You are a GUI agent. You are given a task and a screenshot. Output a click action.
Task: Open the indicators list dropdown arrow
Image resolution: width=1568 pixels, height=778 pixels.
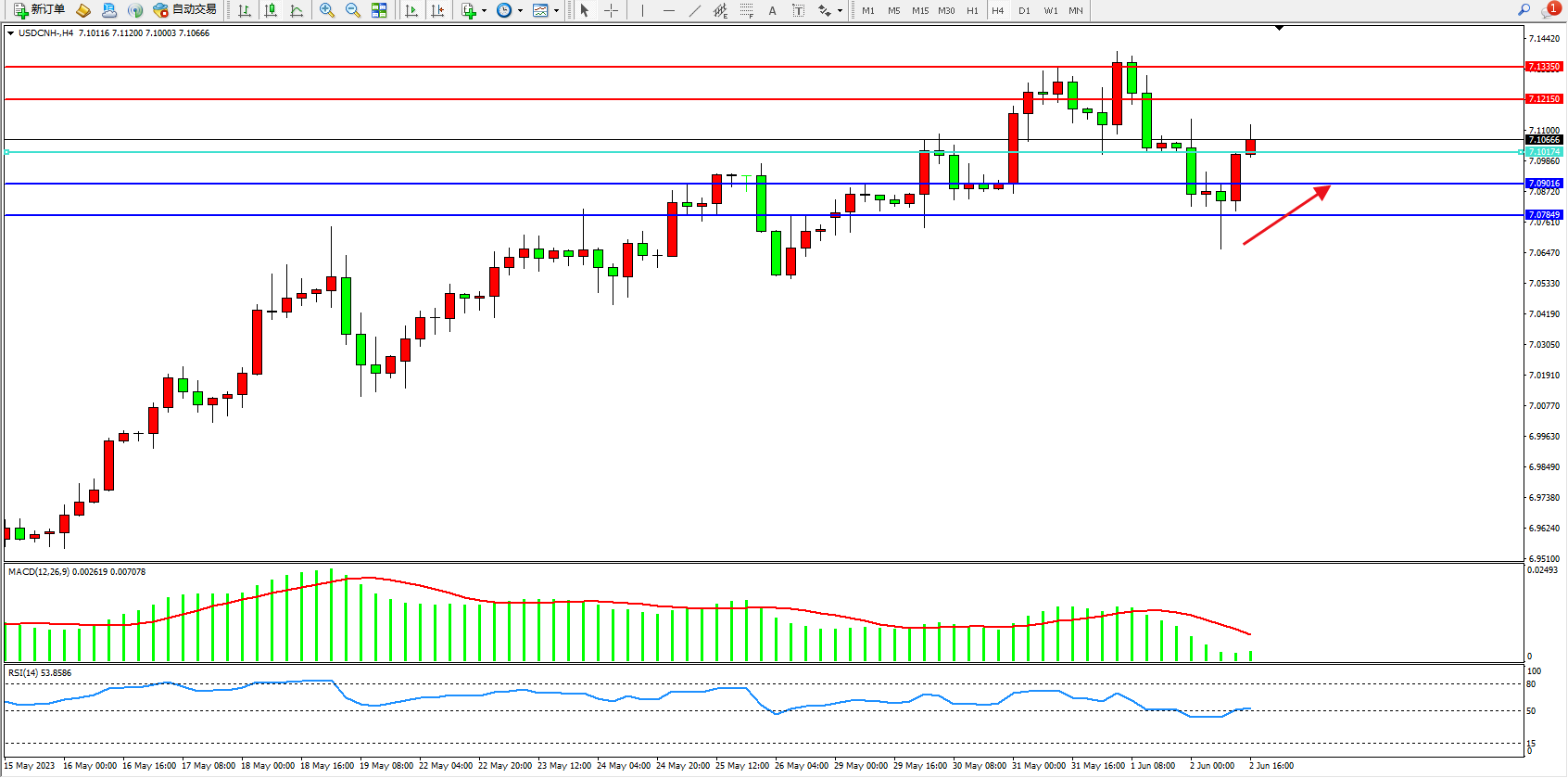click(484, 11)
